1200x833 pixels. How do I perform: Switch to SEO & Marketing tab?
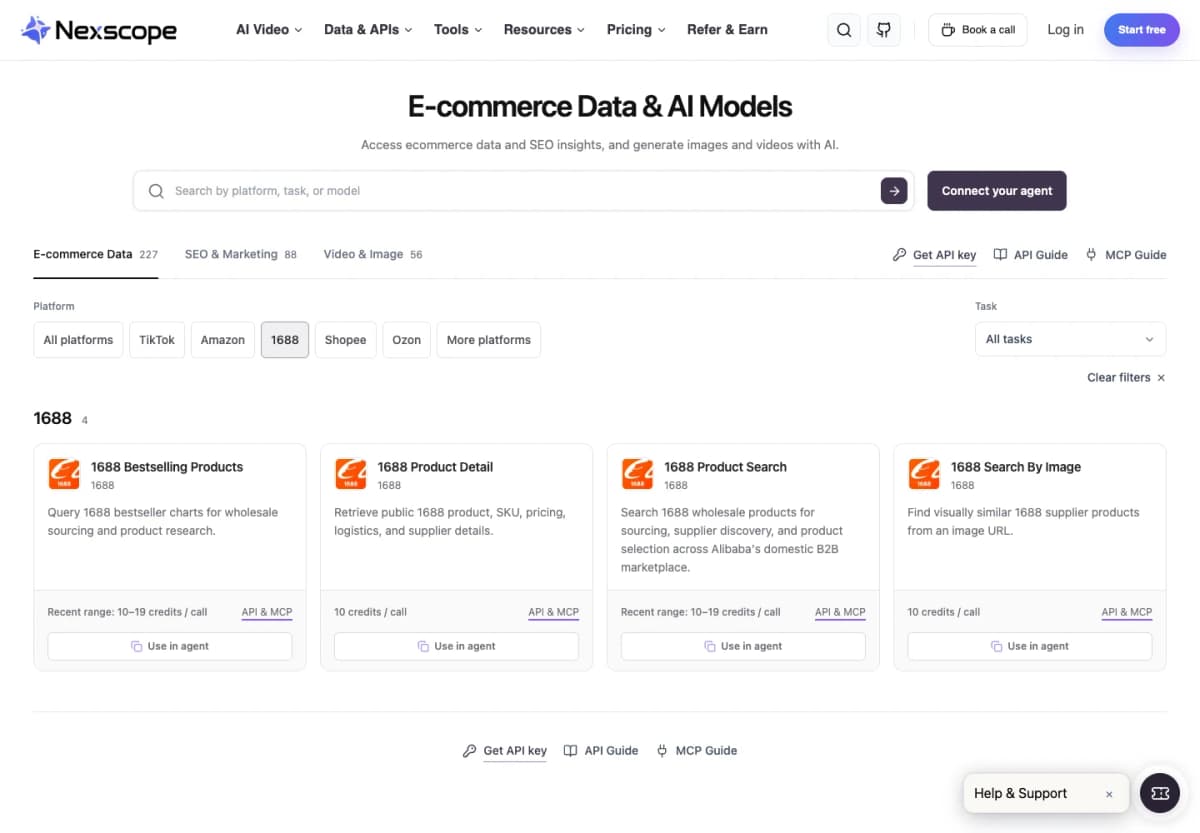[241, 254]
